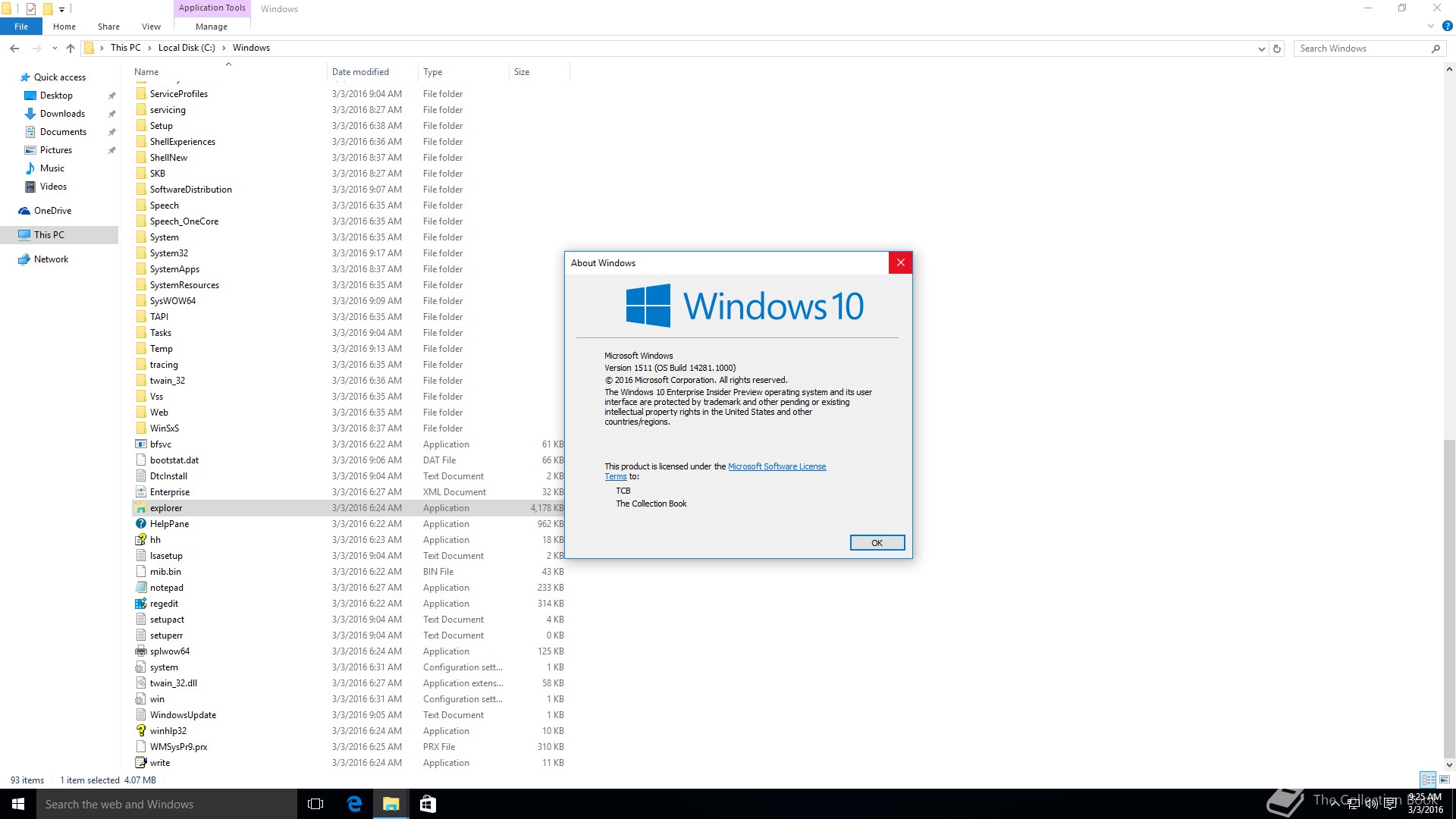Open Downloads in the navigation pane
1456x819 pixels.
coord(62,114)
